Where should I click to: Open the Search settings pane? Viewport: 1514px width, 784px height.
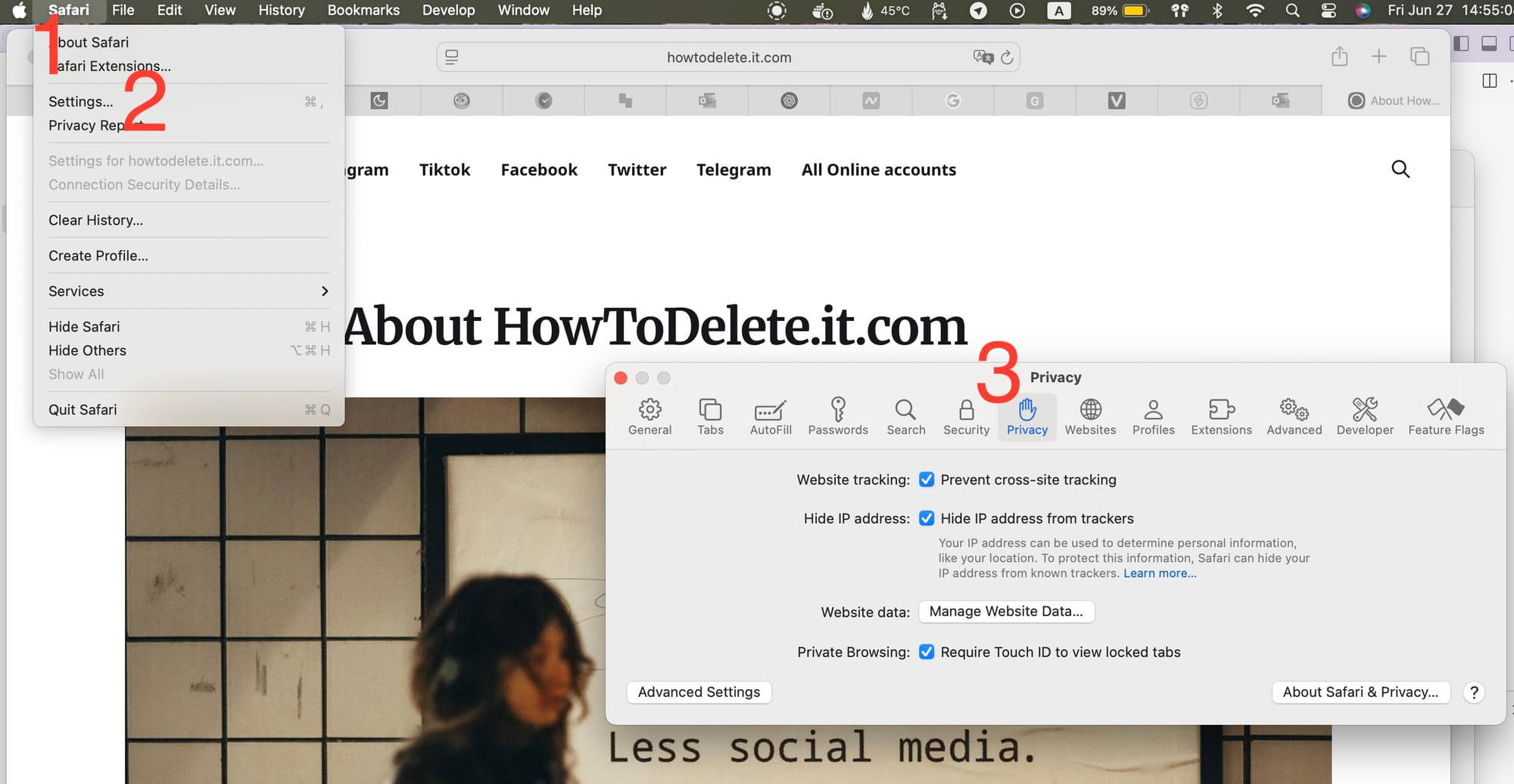click(x=906, y=417)
